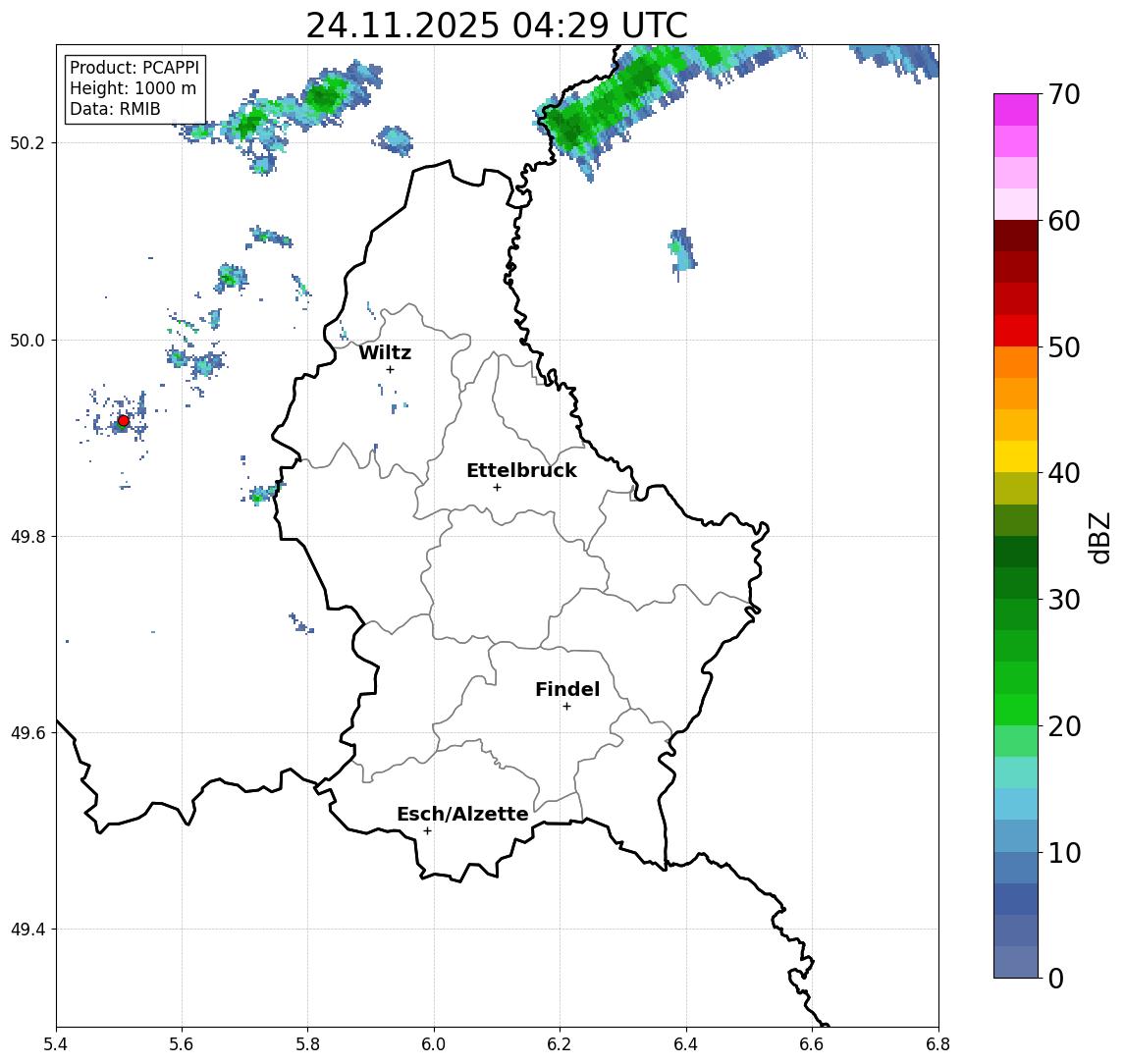The height and width of the screenshot is (1064, 1124).
Task: Click the longitude label 5.8
Action: (308, 1044)
